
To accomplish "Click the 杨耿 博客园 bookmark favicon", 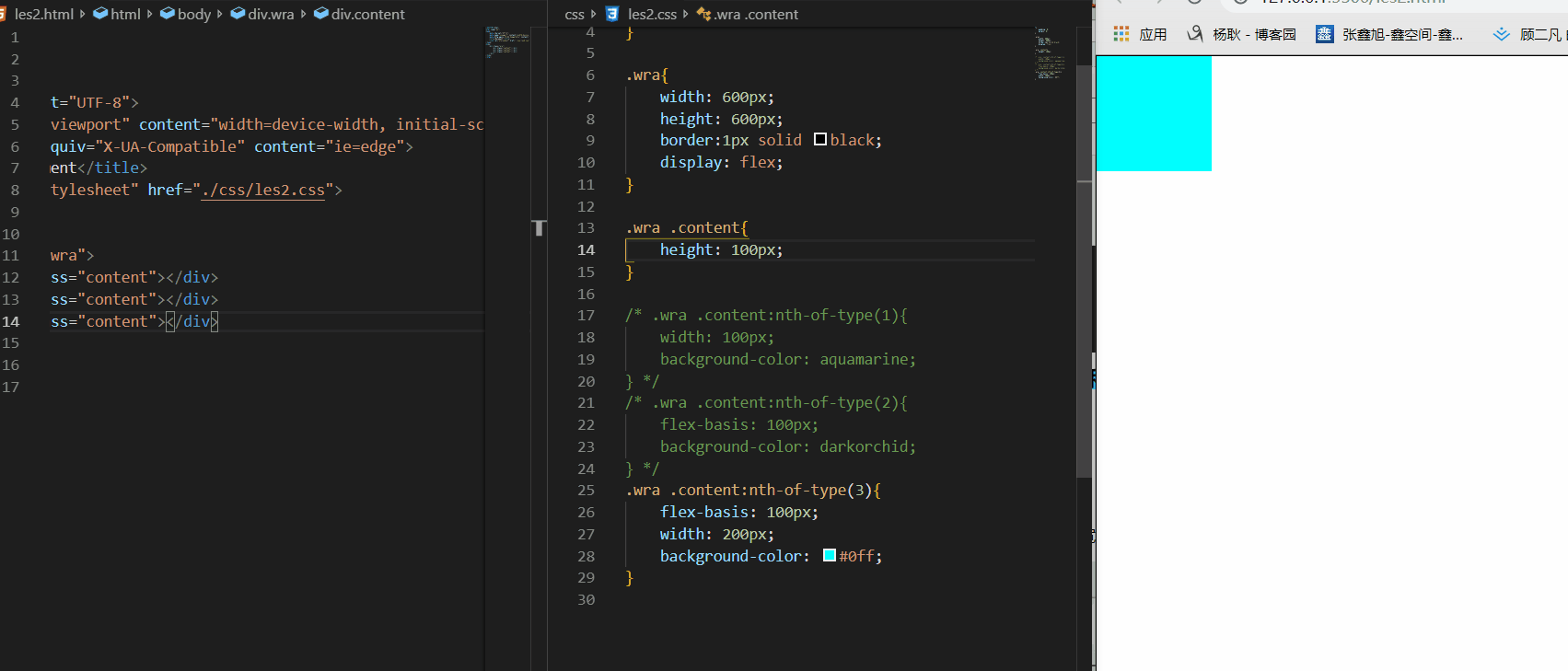I will [x=1194, y=34].
